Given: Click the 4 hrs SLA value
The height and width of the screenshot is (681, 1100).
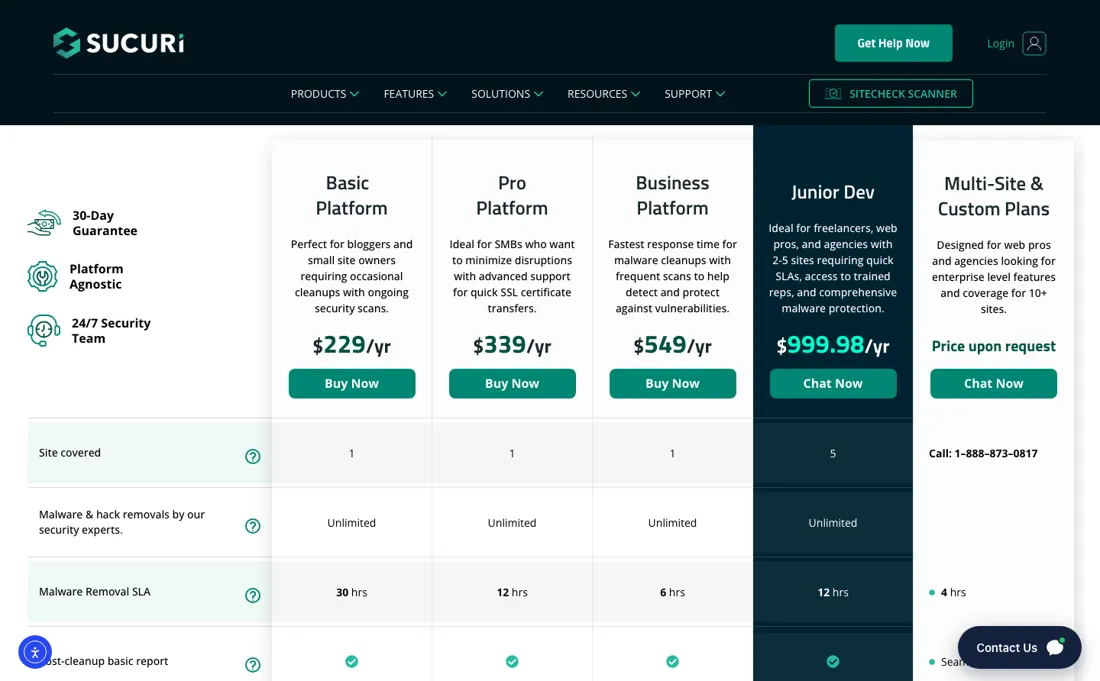Looking at the screenshot, I should coord(953,593).
